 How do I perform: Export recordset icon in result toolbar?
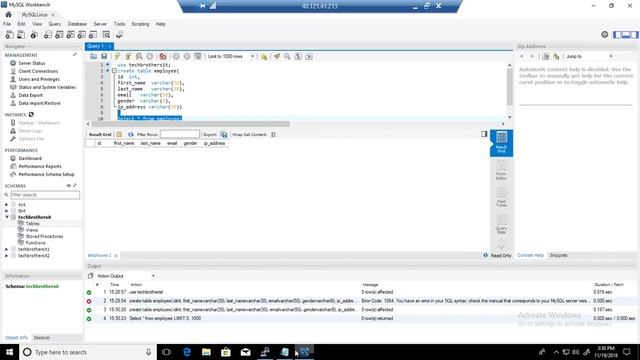224,134
